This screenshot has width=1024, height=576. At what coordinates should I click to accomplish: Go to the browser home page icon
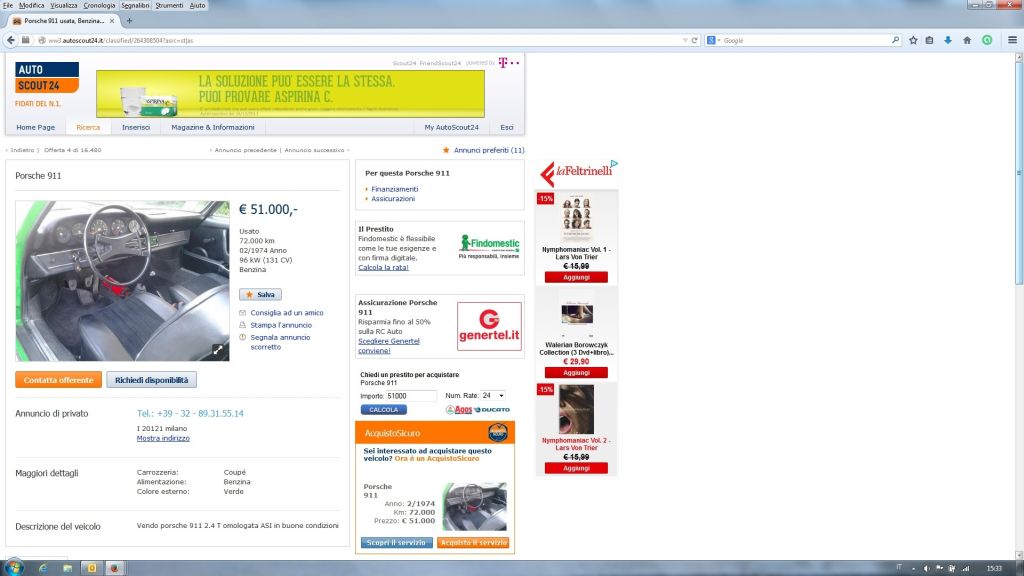(x=967, y=40)
